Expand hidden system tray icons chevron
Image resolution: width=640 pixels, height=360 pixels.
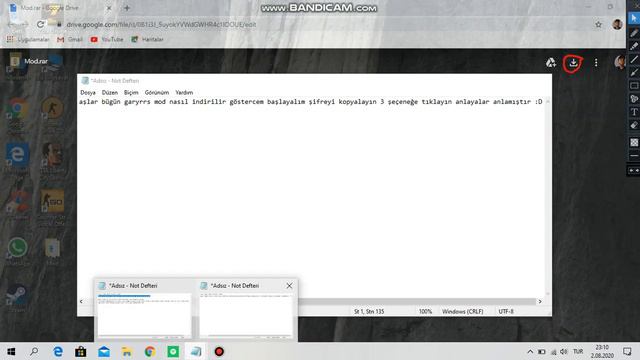(x=530, y=351)
